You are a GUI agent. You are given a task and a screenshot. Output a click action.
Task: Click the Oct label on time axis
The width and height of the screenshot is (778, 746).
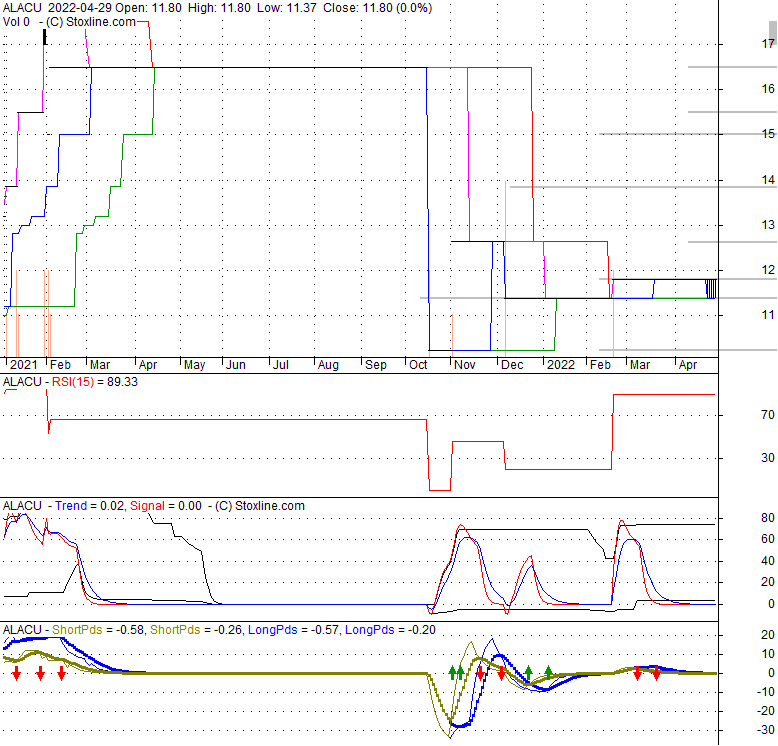click(x=418, y=365)
